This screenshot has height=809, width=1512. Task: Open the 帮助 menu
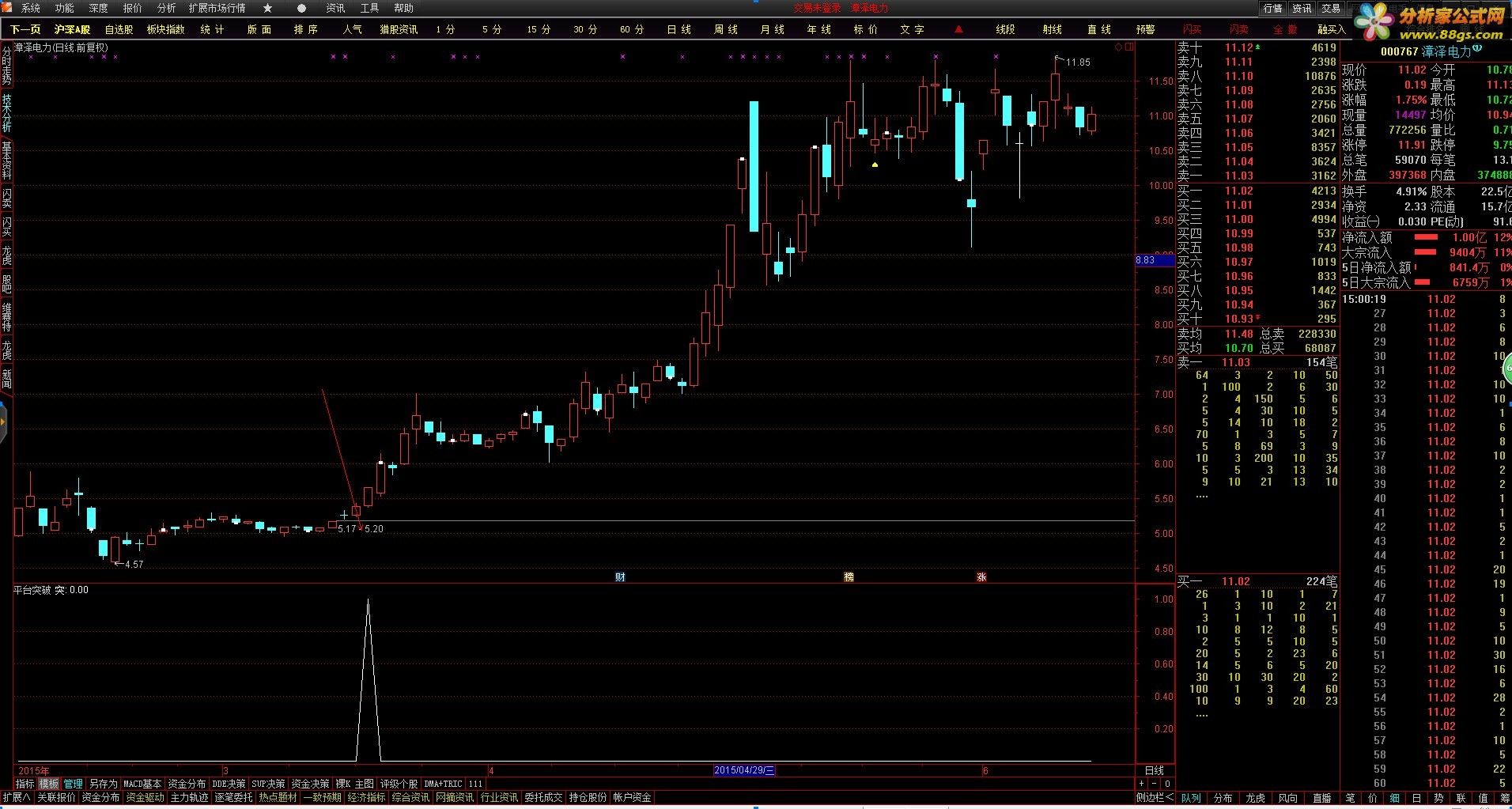(x=403, y=8)
